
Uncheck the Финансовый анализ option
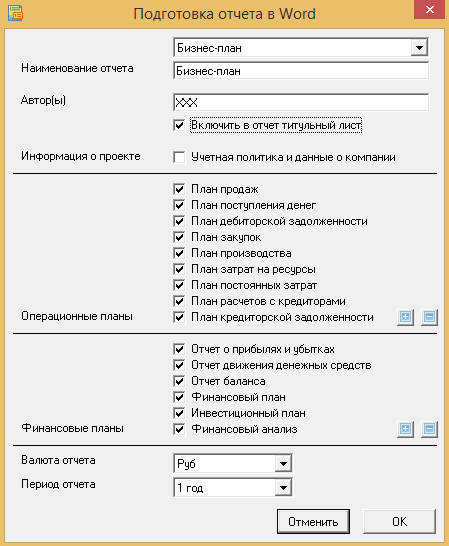[179, 429]
